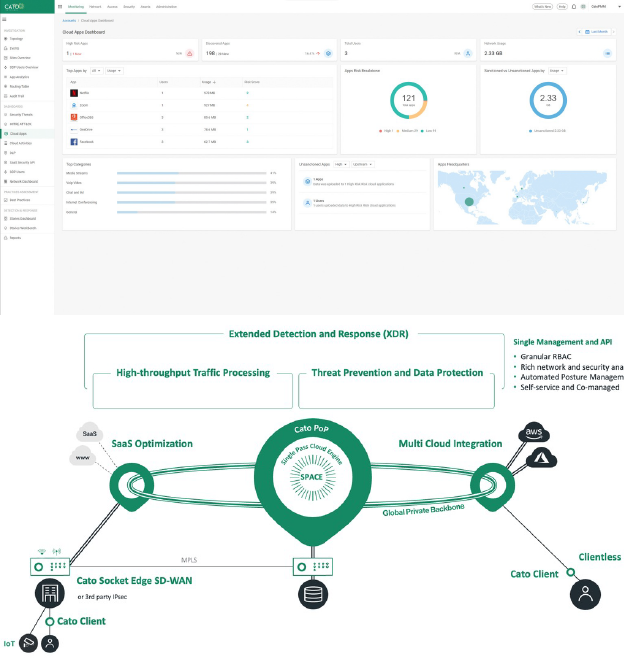This screenshot has height=672, width=624.
Task: Switch to the Administration tab
Action: [x=166, y=7]
